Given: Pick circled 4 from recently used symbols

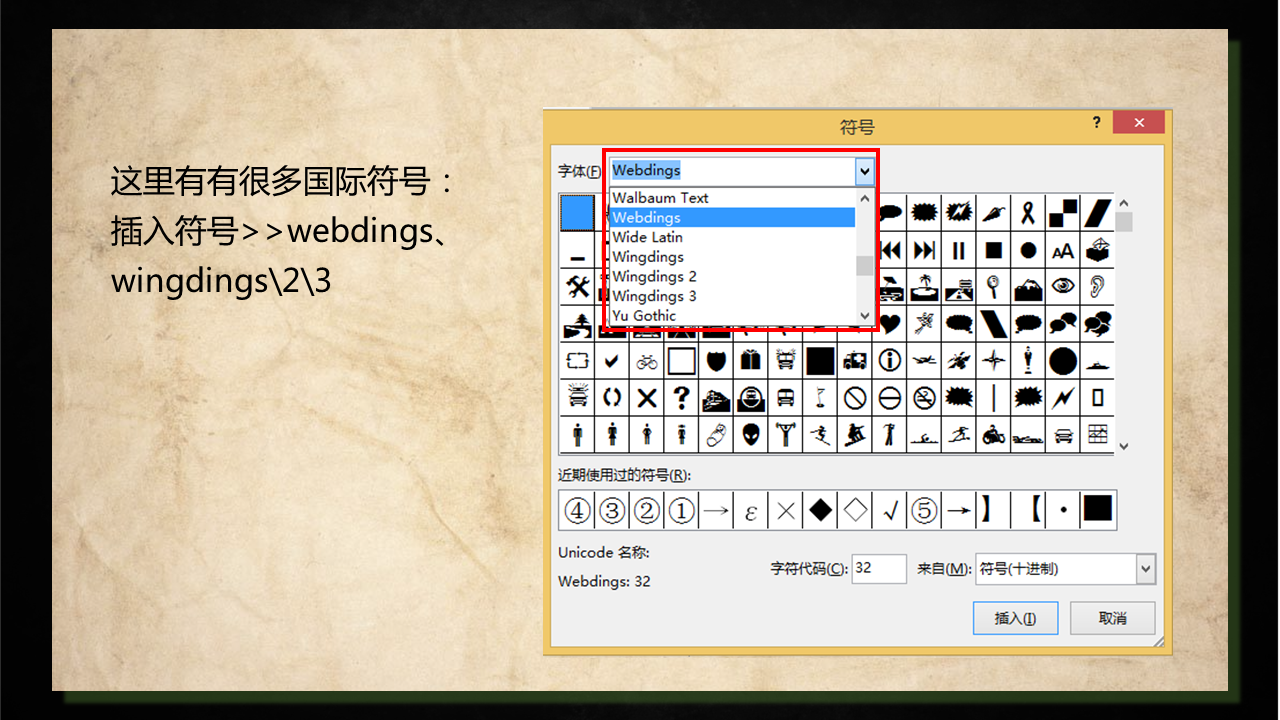Looking at the screenshot, I should [x=577, y=511].
